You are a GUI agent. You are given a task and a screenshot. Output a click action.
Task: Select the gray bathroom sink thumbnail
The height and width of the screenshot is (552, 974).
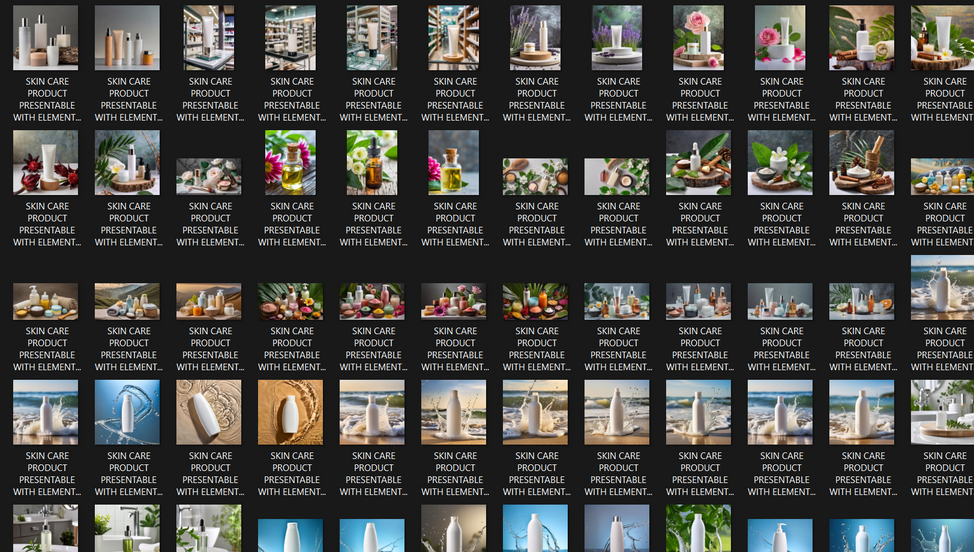(46, 528)
